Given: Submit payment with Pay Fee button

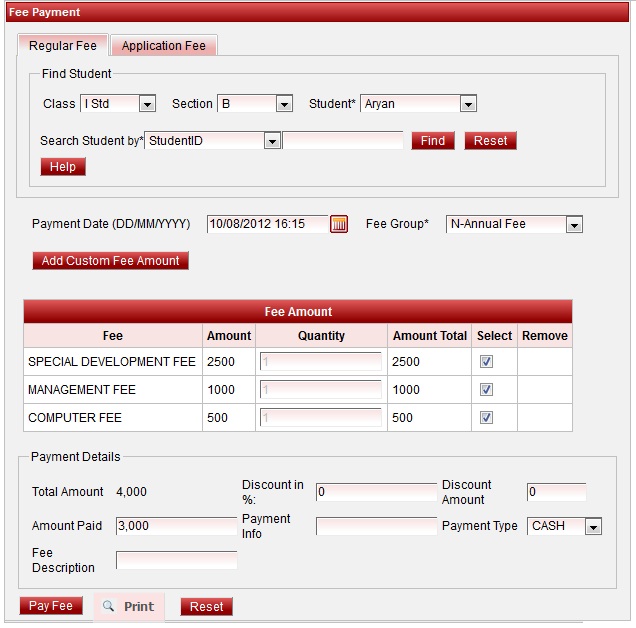Looking at the screenshot, I should 51,606.
